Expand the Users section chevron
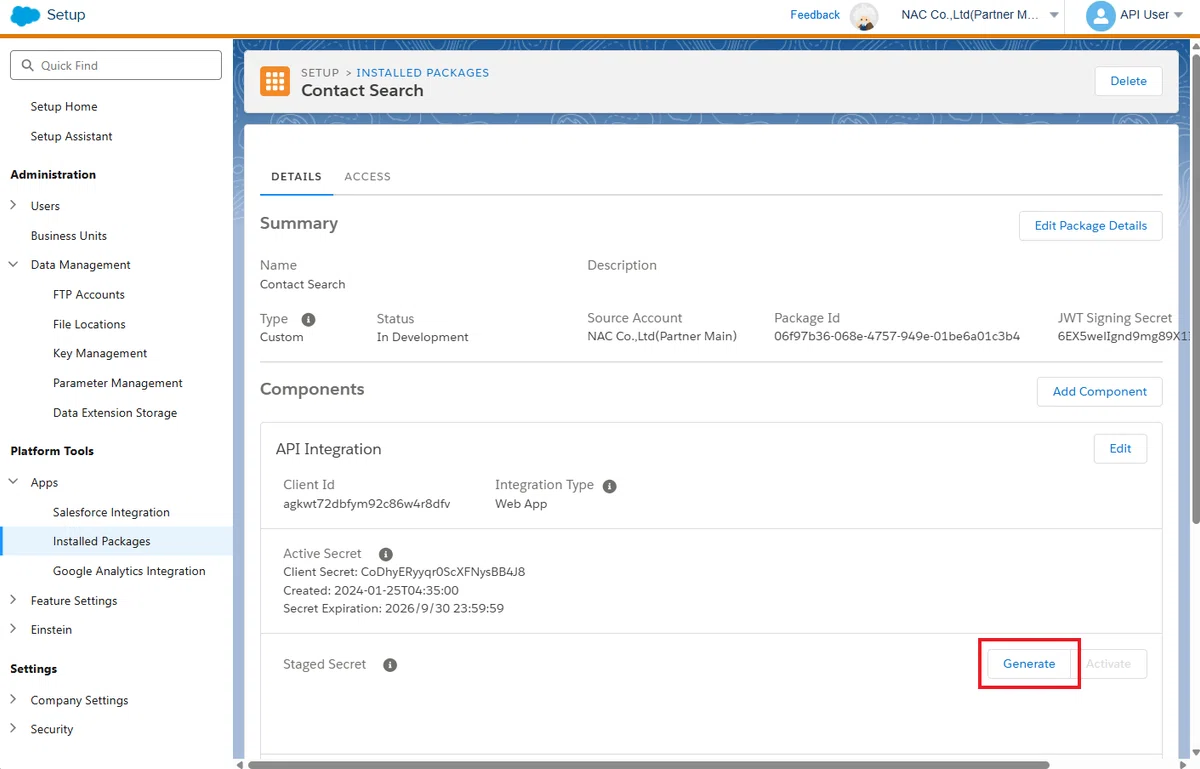This screenshot has width=1200, height=769. [13, 206]
